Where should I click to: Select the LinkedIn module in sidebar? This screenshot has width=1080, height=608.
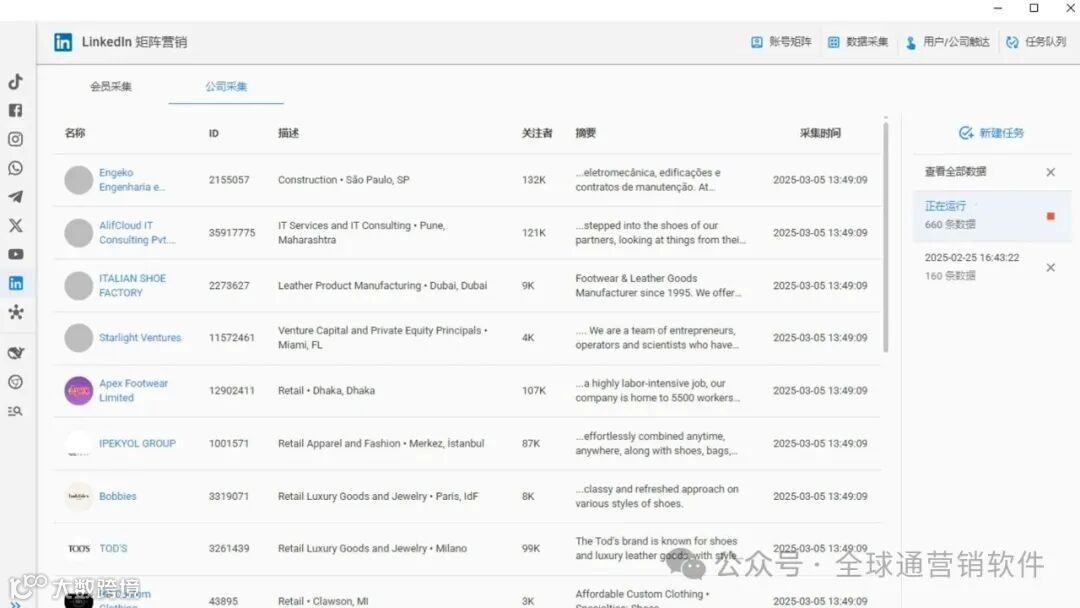15,283
